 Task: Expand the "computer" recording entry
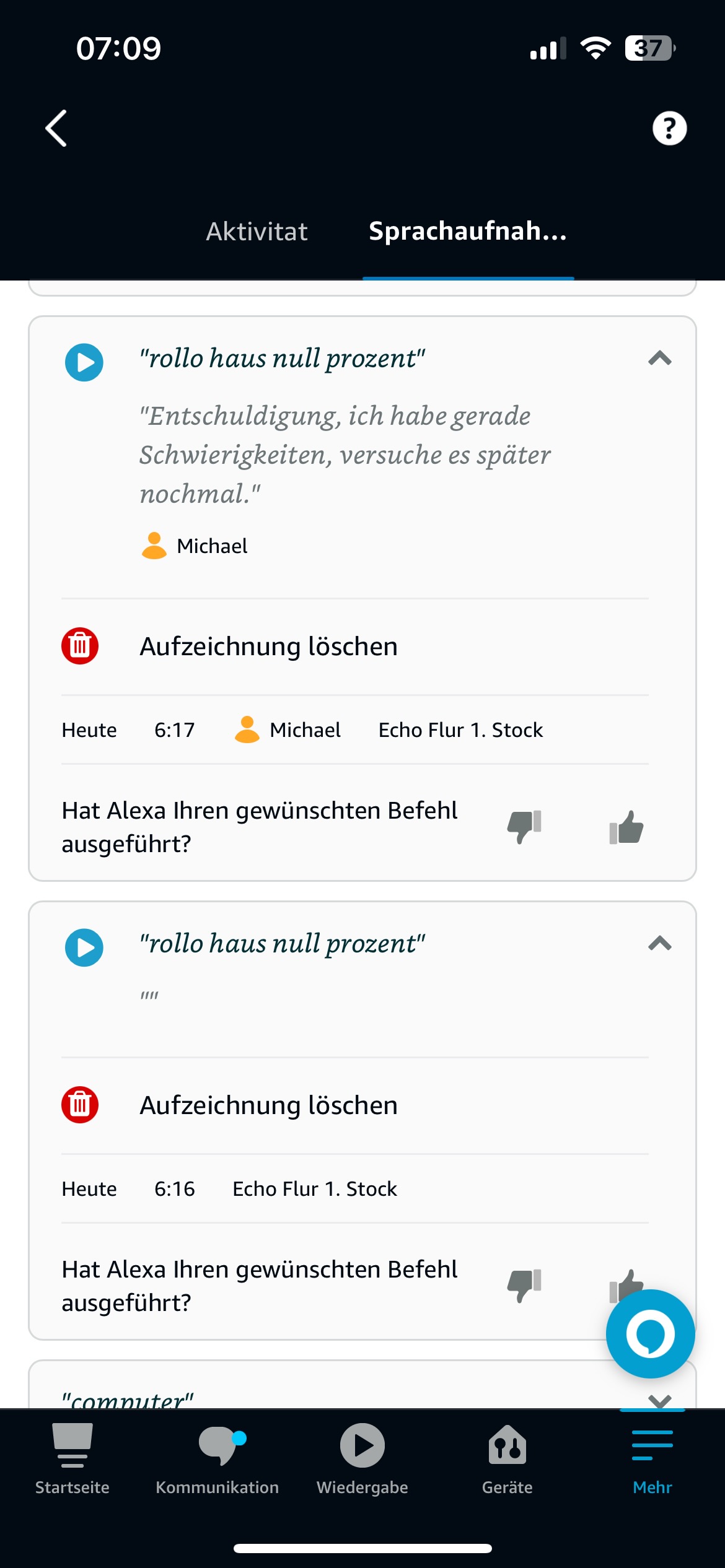660,1400
